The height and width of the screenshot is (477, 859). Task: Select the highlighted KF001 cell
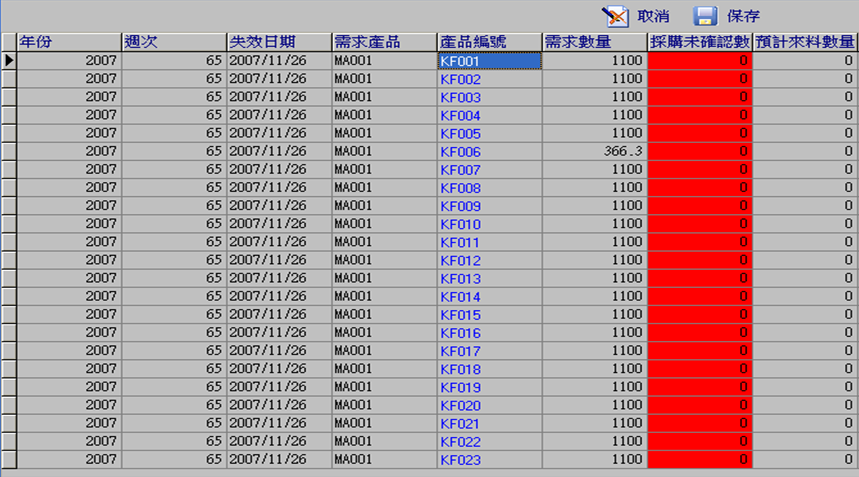(x=490, y=61)
